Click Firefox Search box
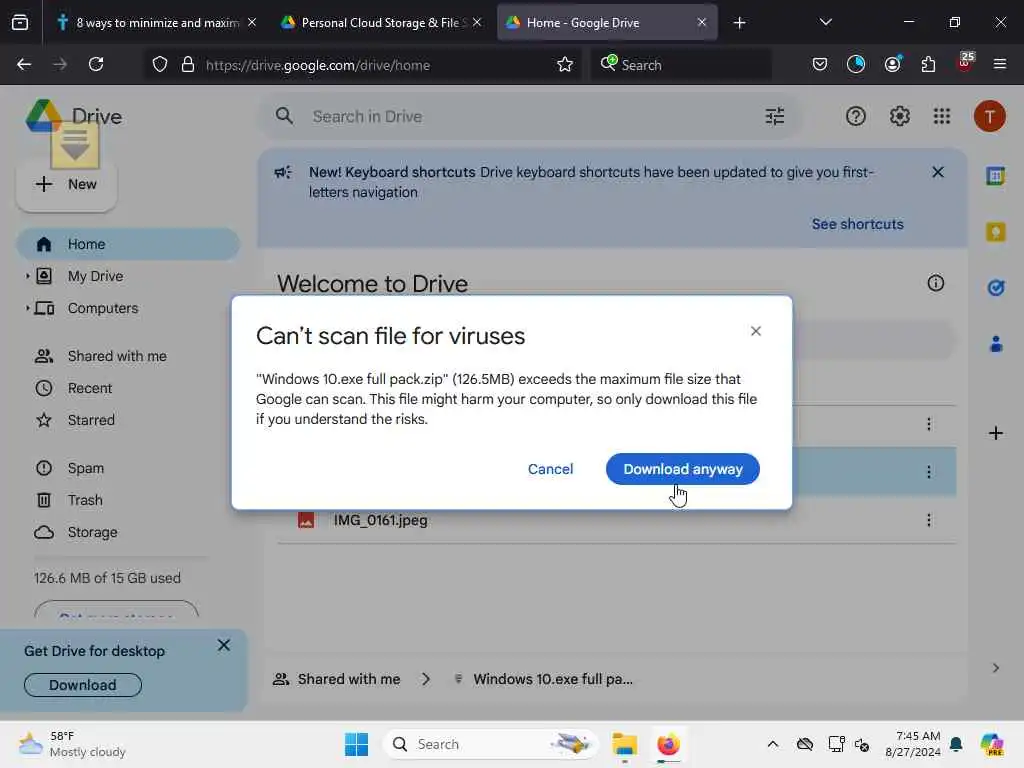Image resolution: width=1024 pixels, height=768 pixels. click(x=681, y=65)
